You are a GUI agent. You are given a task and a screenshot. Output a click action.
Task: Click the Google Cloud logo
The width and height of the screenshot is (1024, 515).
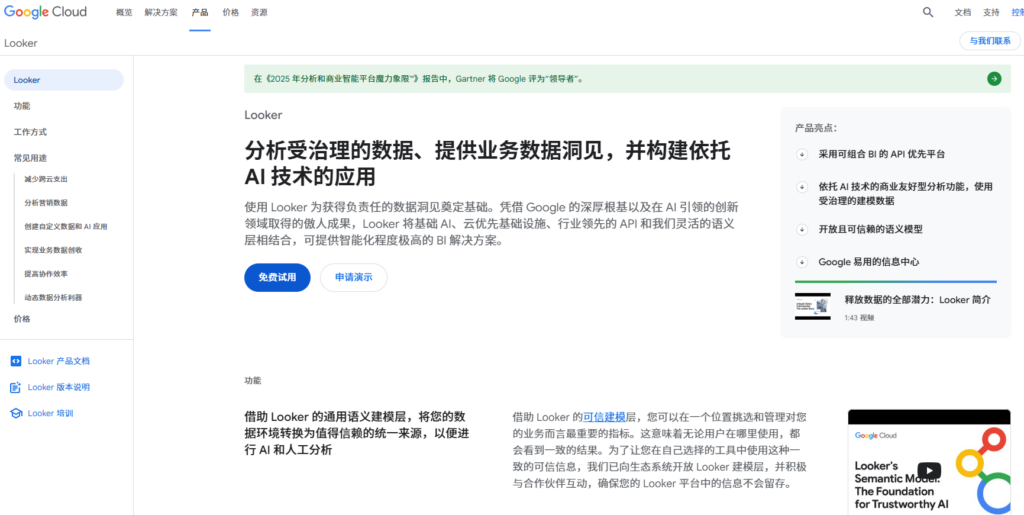(45, 12)
